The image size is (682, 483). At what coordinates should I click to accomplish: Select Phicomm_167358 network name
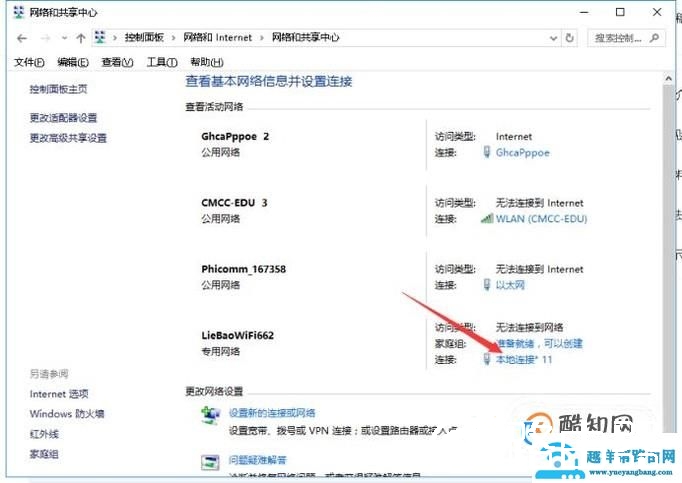244,269
